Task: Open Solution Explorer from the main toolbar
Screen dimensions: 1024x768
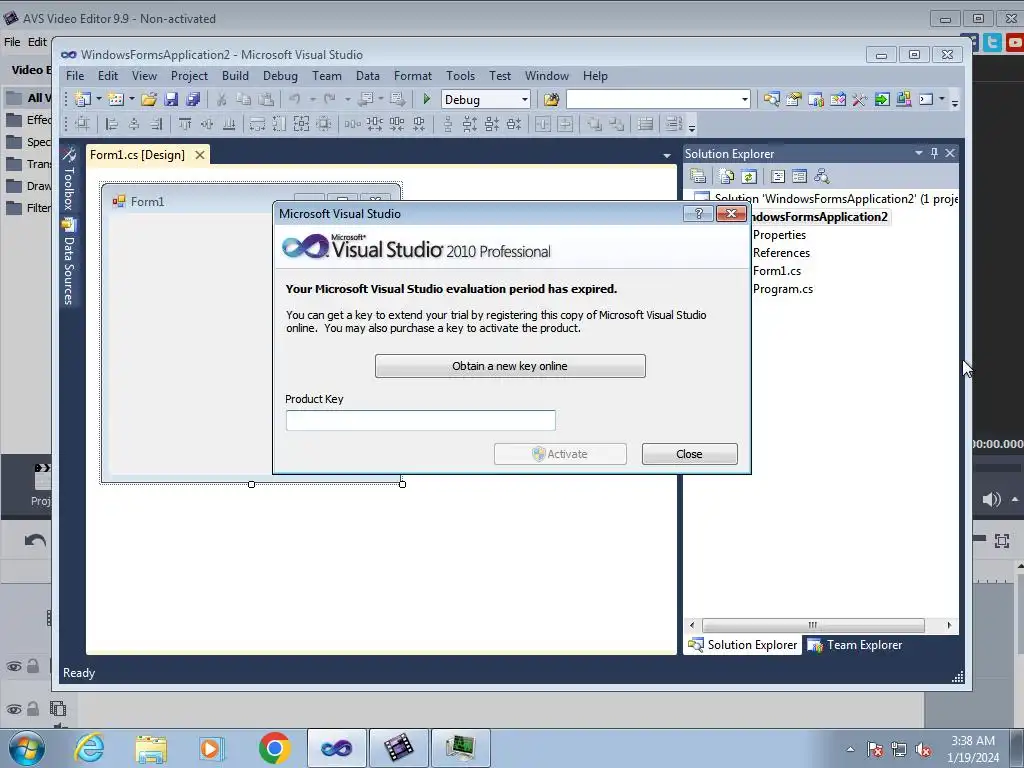Action: click(x=771, y=99)
